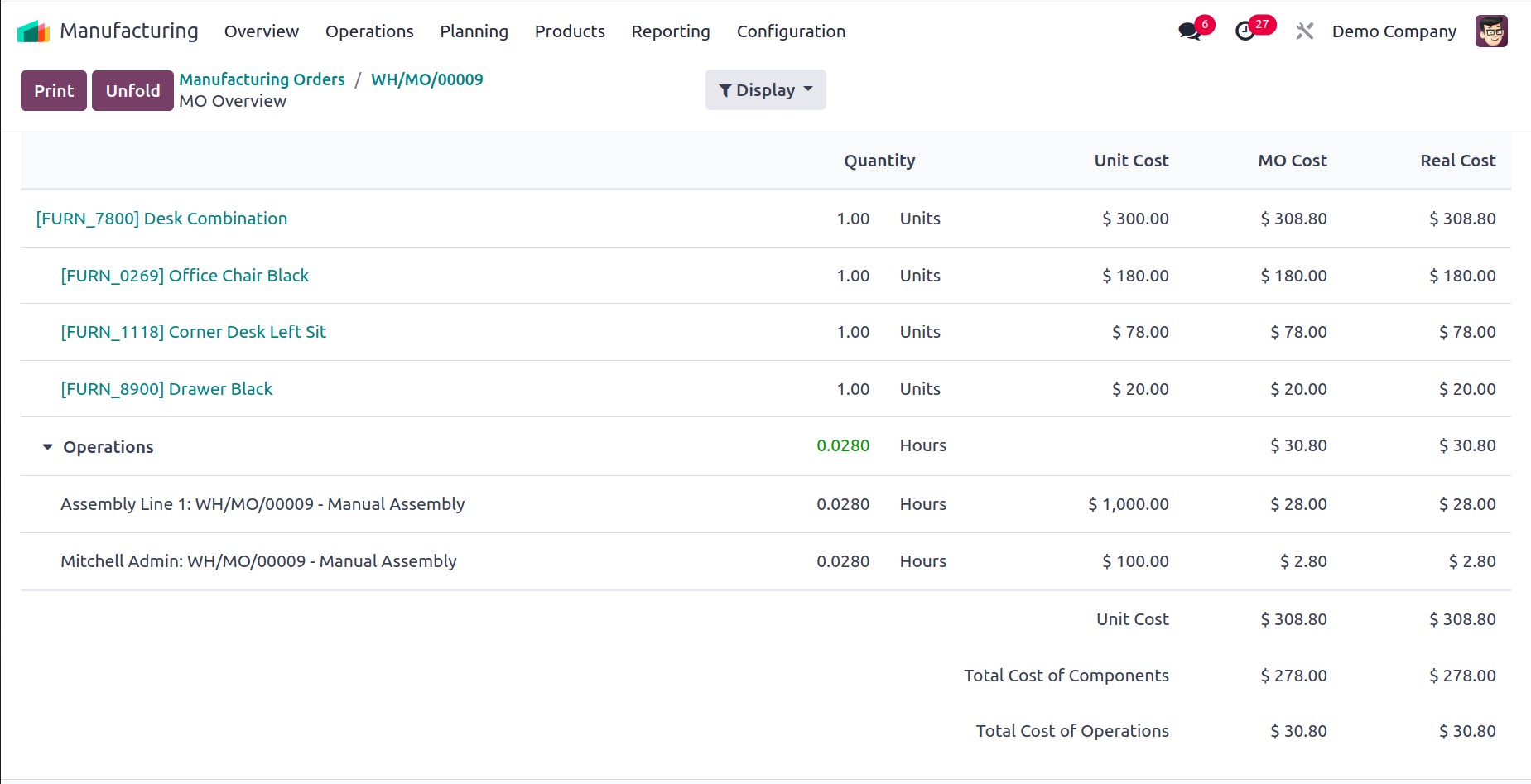Click the green 0.0280 hours quantity
Screen dimensions: 1531x784
(x=843, y=445)
